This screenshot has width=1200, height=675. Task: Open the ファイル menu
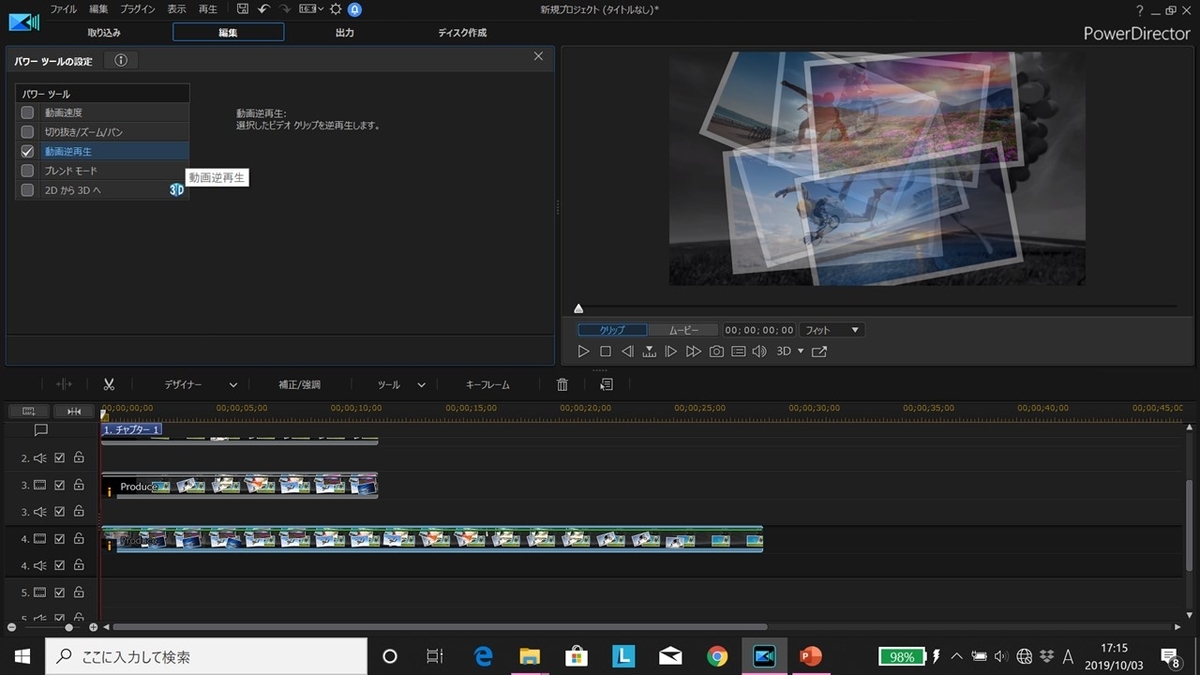(63, 9)
